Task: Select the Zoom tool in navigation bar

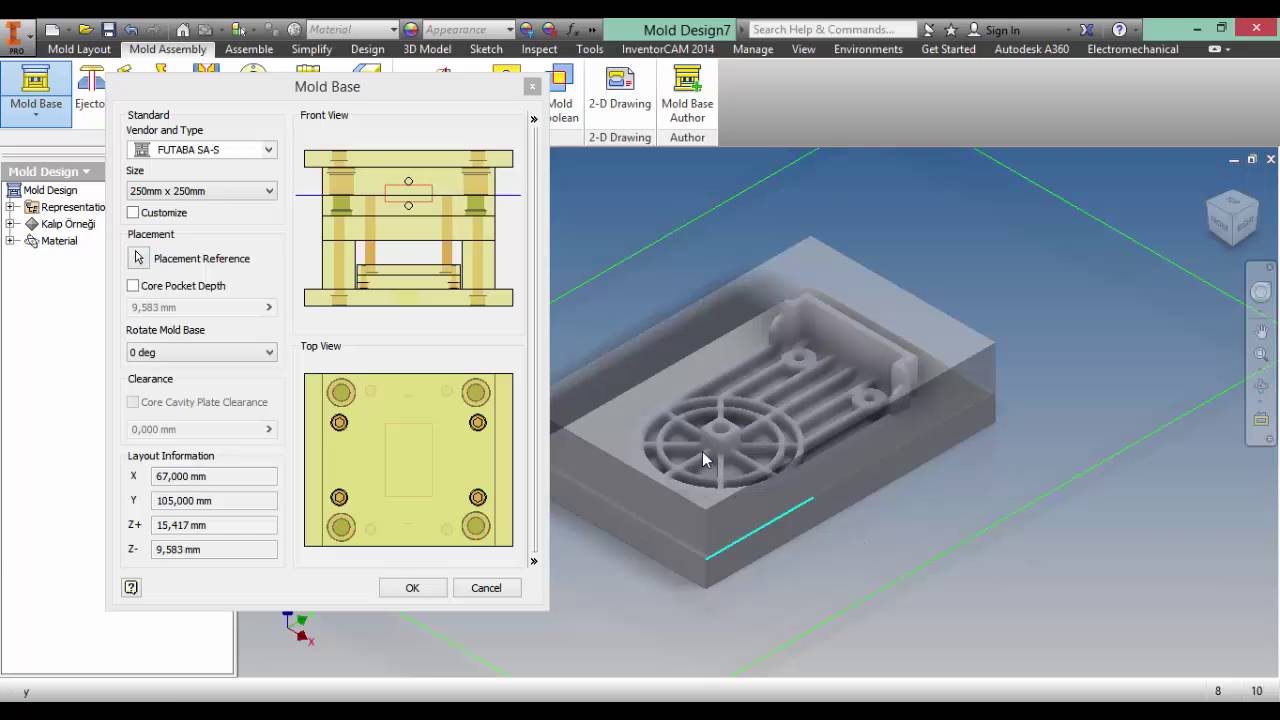Action: (1261, 354)
